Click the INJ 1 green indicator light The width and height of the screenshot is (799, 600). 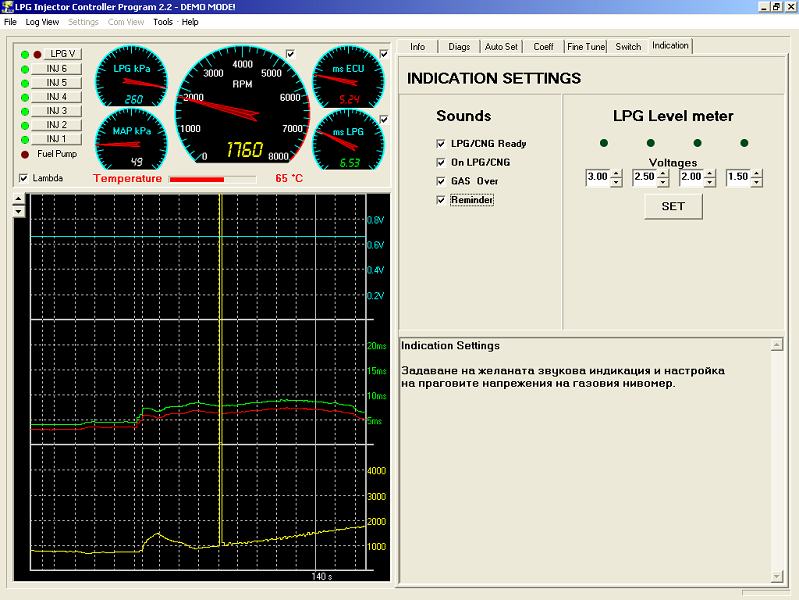coord(25,140)
